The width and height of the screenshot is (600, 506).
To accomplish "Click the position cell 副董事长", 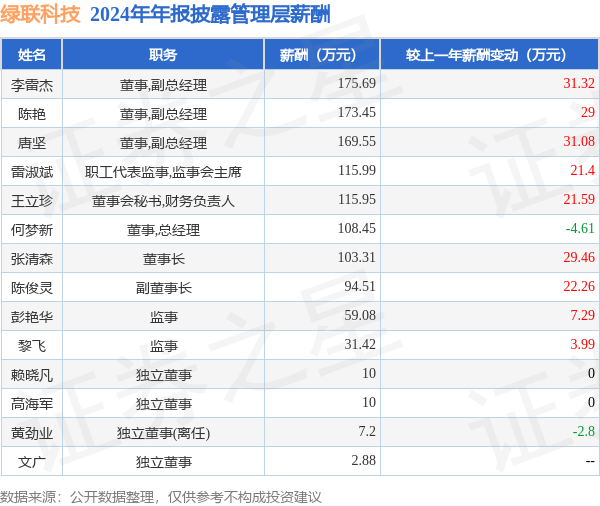I will pyautogui.click(x=163, y=288).
